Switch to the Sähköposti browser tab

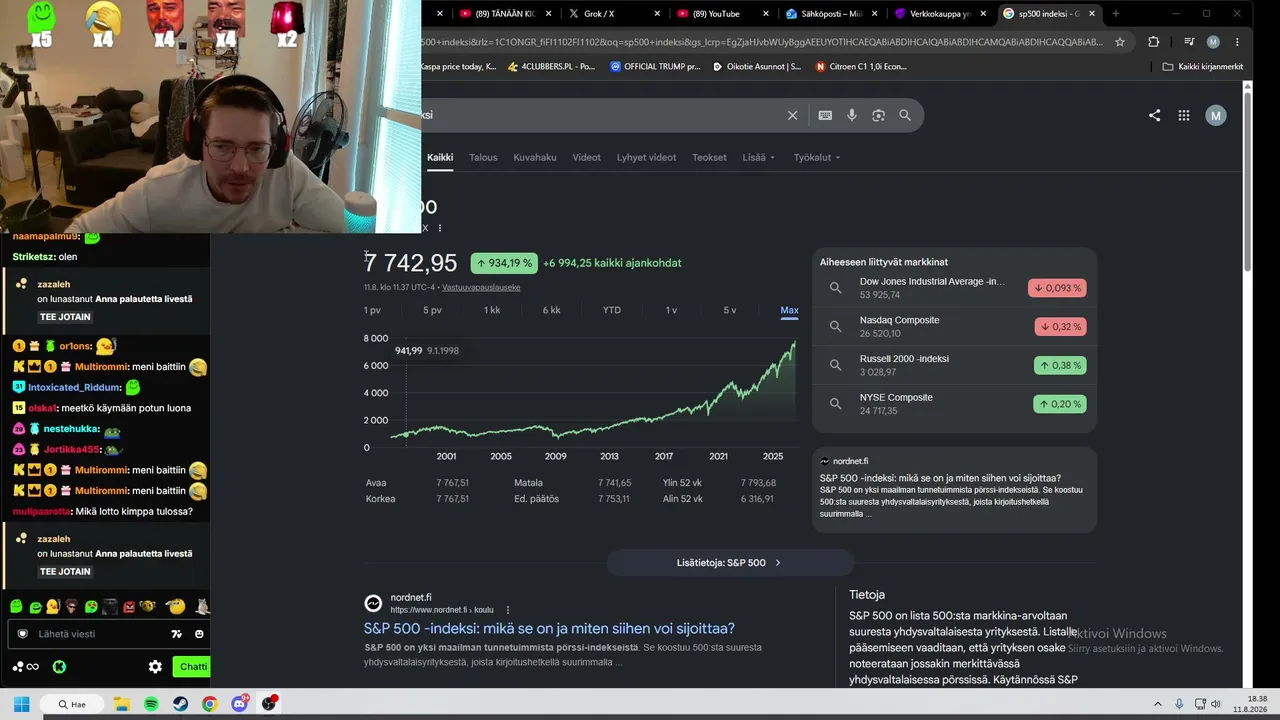pyautogui.click(x=829, y=14)
